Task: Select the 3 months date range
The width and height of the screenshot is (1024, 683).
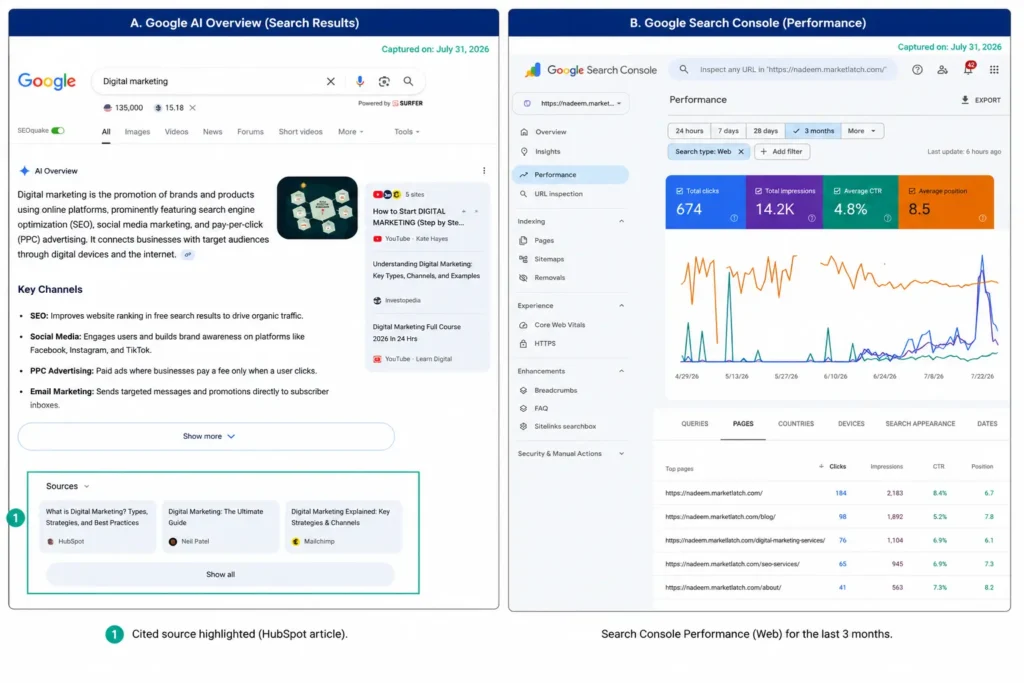Action: tap(813, 131)
